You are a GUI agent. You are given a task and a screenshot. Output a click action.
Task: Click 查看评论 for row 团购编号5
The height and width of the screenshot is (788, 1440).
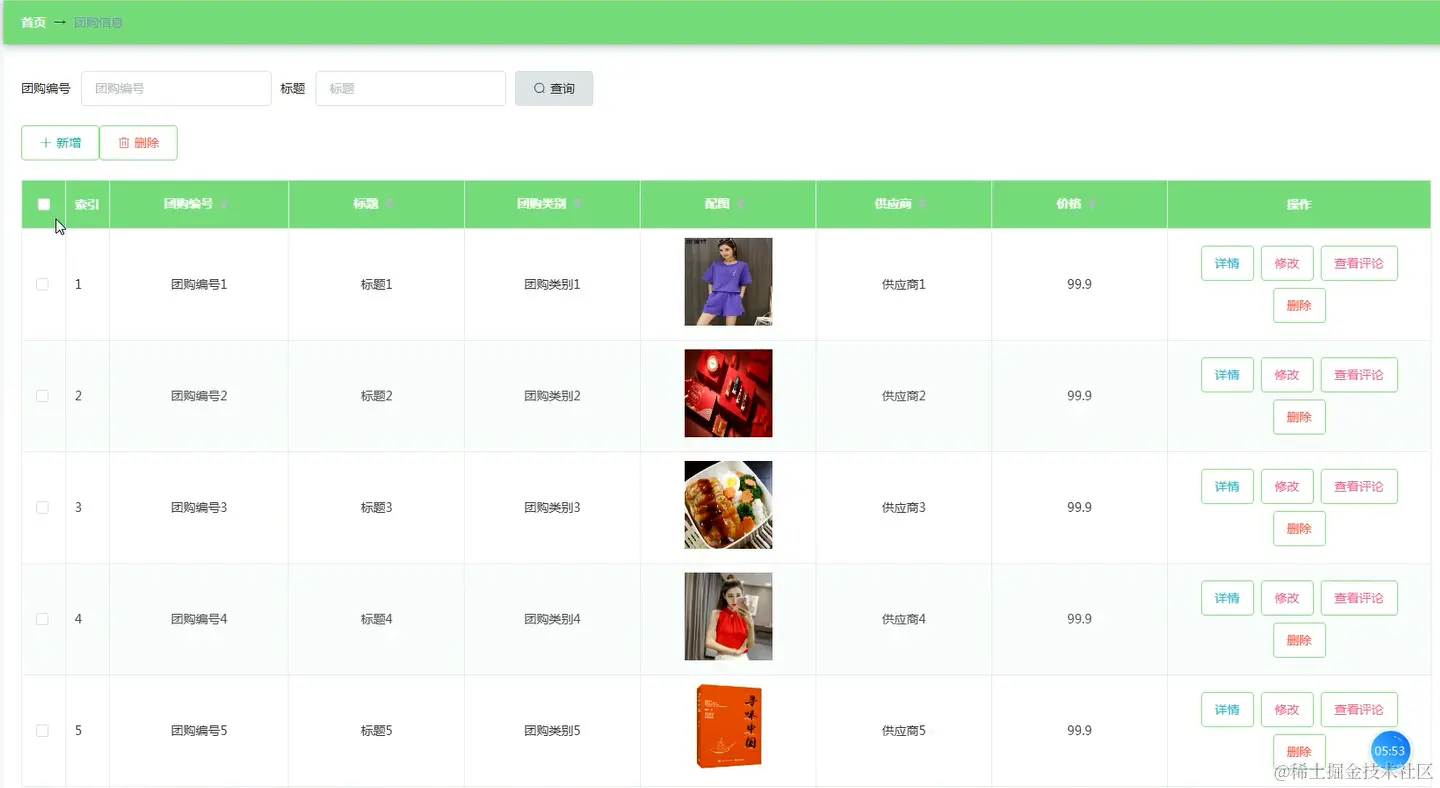(x=1359, y=709)
